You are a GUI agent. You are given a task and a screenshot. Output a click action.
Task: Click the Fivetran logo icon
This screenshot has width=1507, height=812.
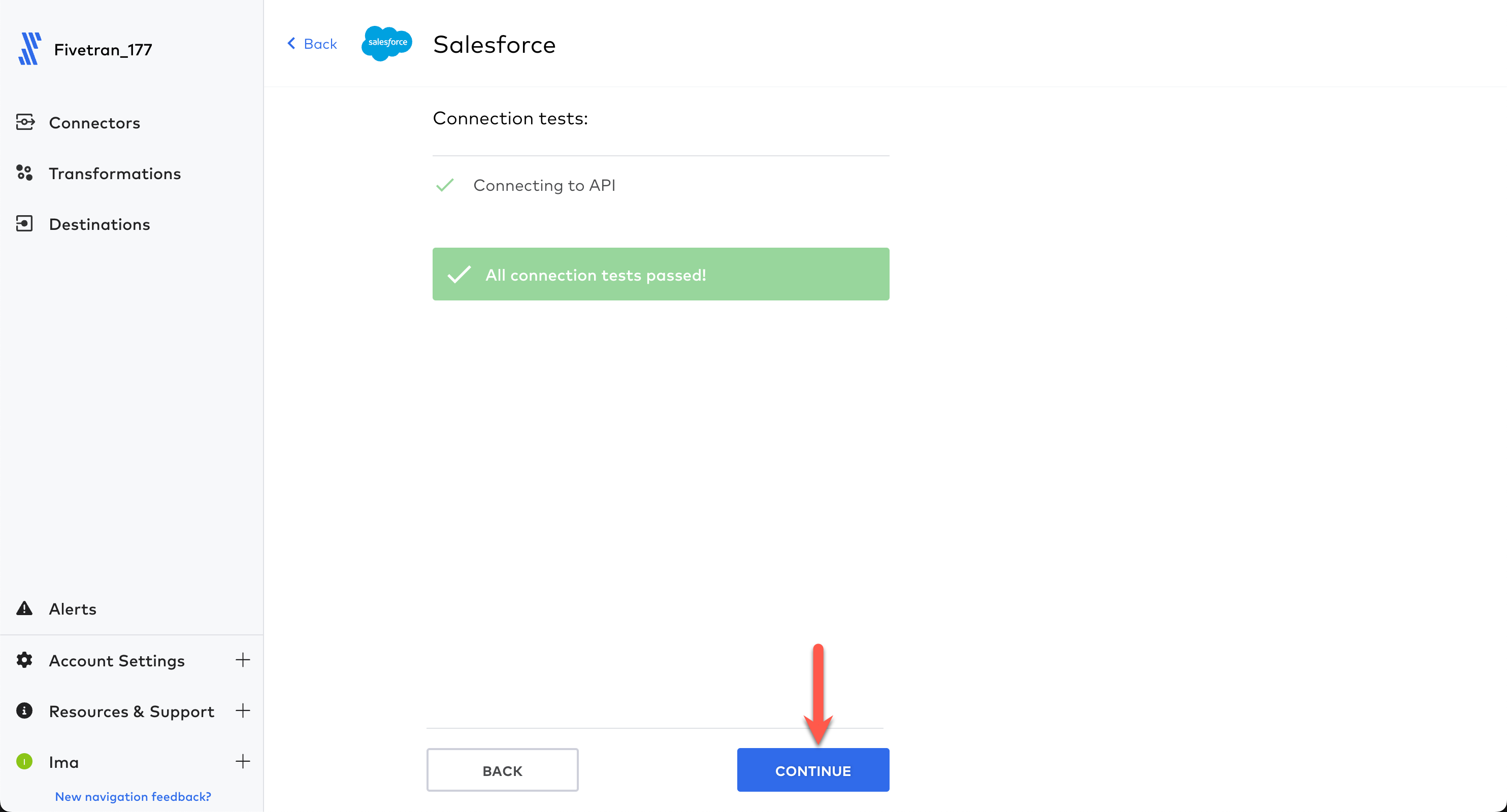pos(29,49)
